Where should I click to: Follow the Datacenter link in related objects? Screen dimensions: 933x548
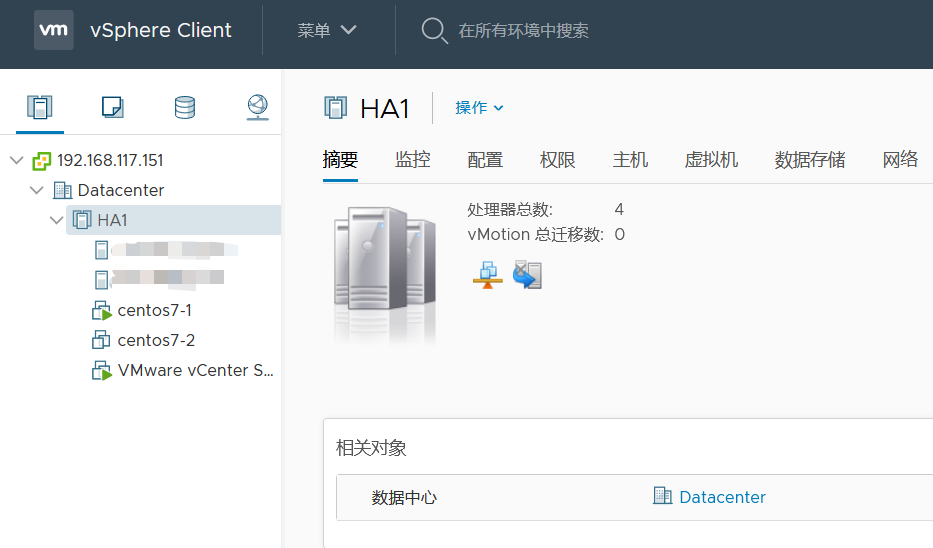(721, 497)
